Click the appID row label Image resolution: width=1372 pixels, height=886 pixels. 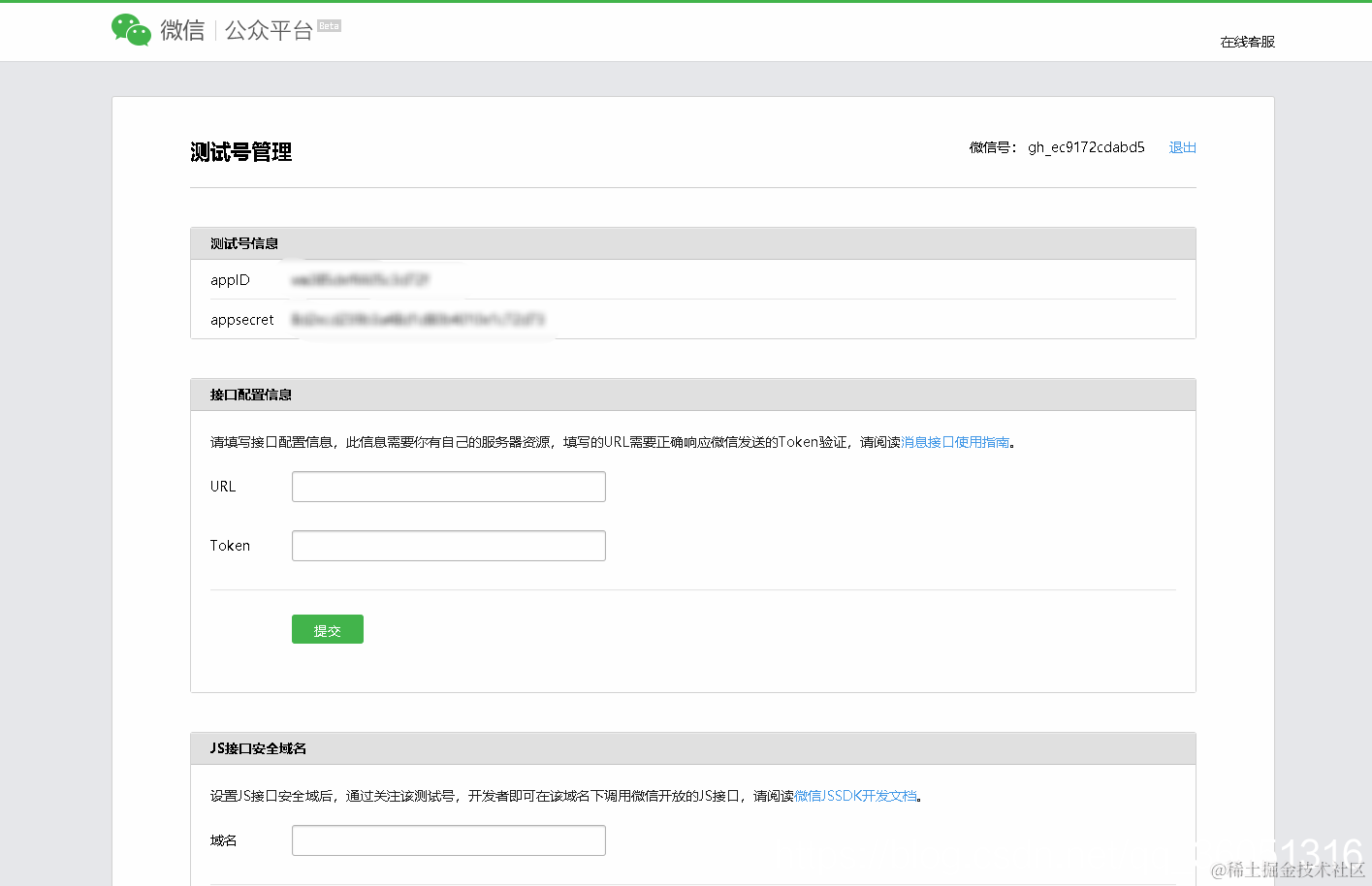coord(230,279)
